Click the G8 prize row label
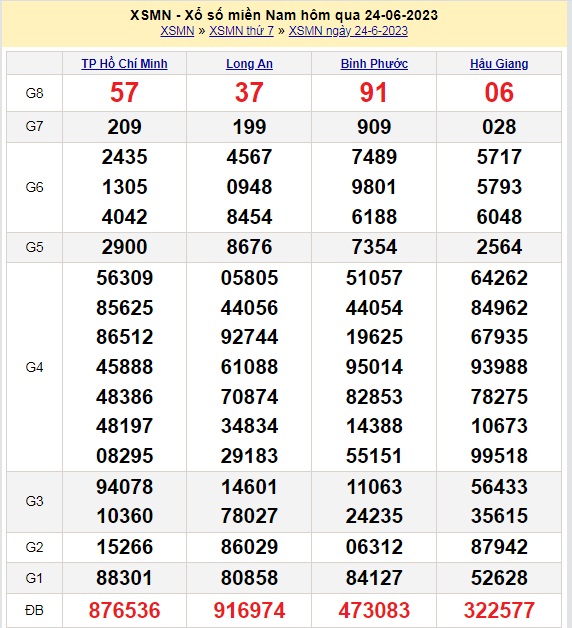The width and height of the screenshot is (572, 628). 34,93
